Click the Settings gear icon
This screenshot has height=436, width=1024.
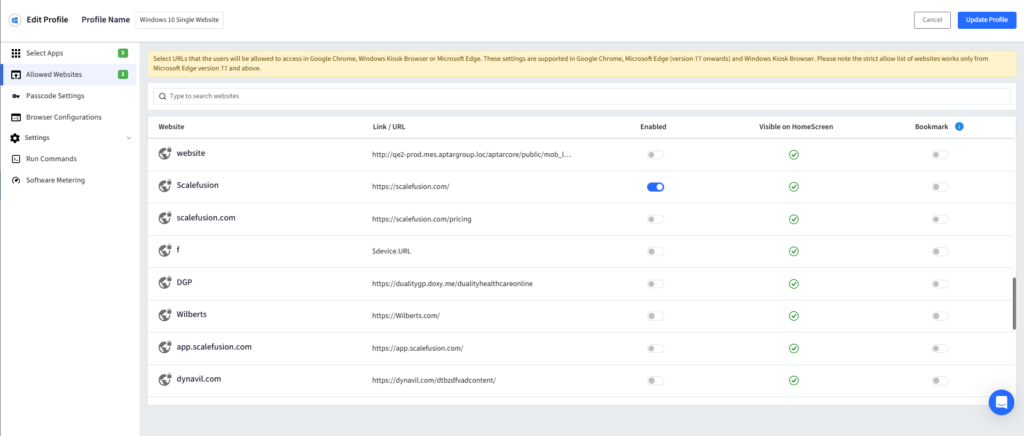[x=15, y=138]
